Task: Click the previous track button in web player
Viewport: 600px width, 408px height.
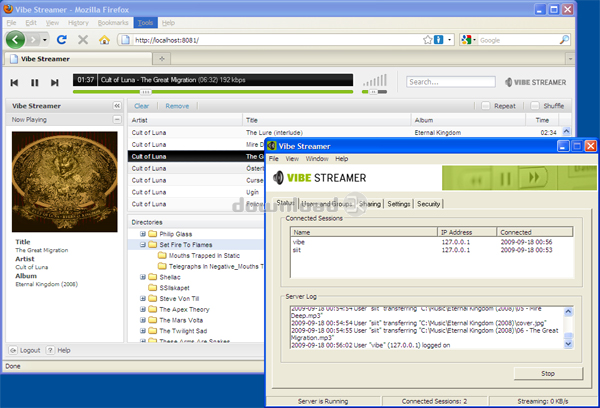Action: click(x=14, y=83)
